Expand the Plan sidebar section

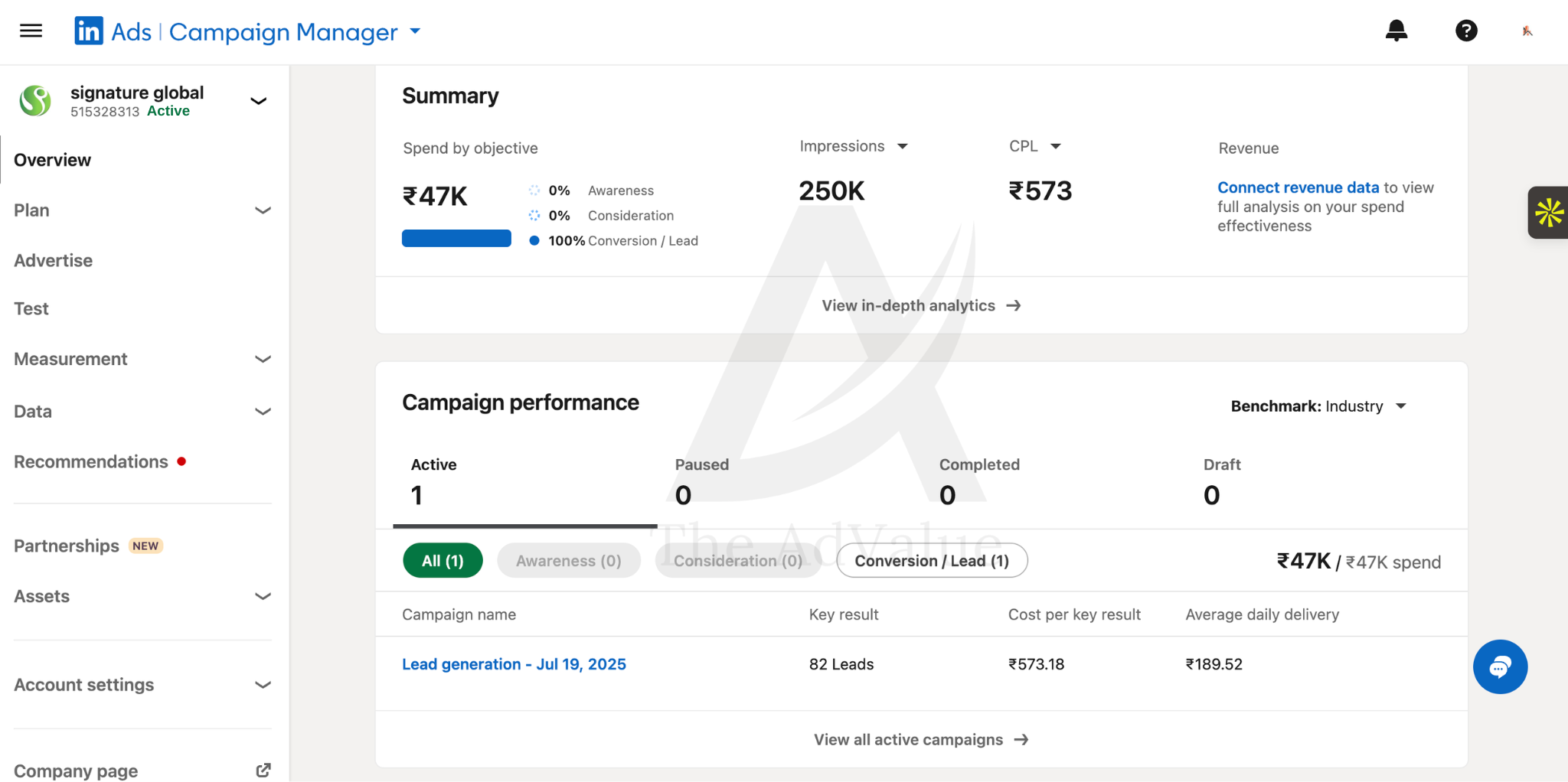pos(142,210)
